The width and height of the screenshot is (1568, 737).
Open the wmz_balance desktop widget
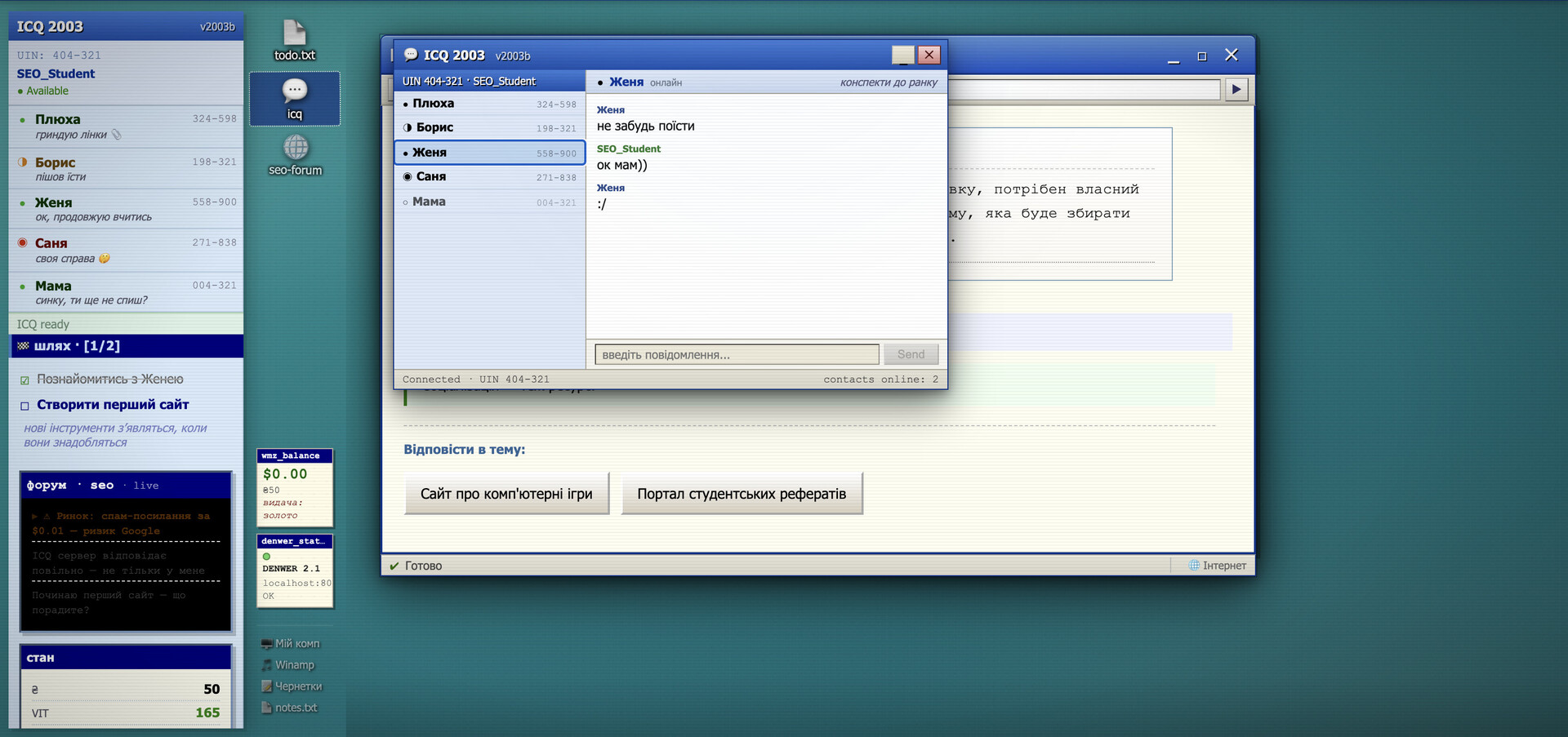tap(295, 487)
